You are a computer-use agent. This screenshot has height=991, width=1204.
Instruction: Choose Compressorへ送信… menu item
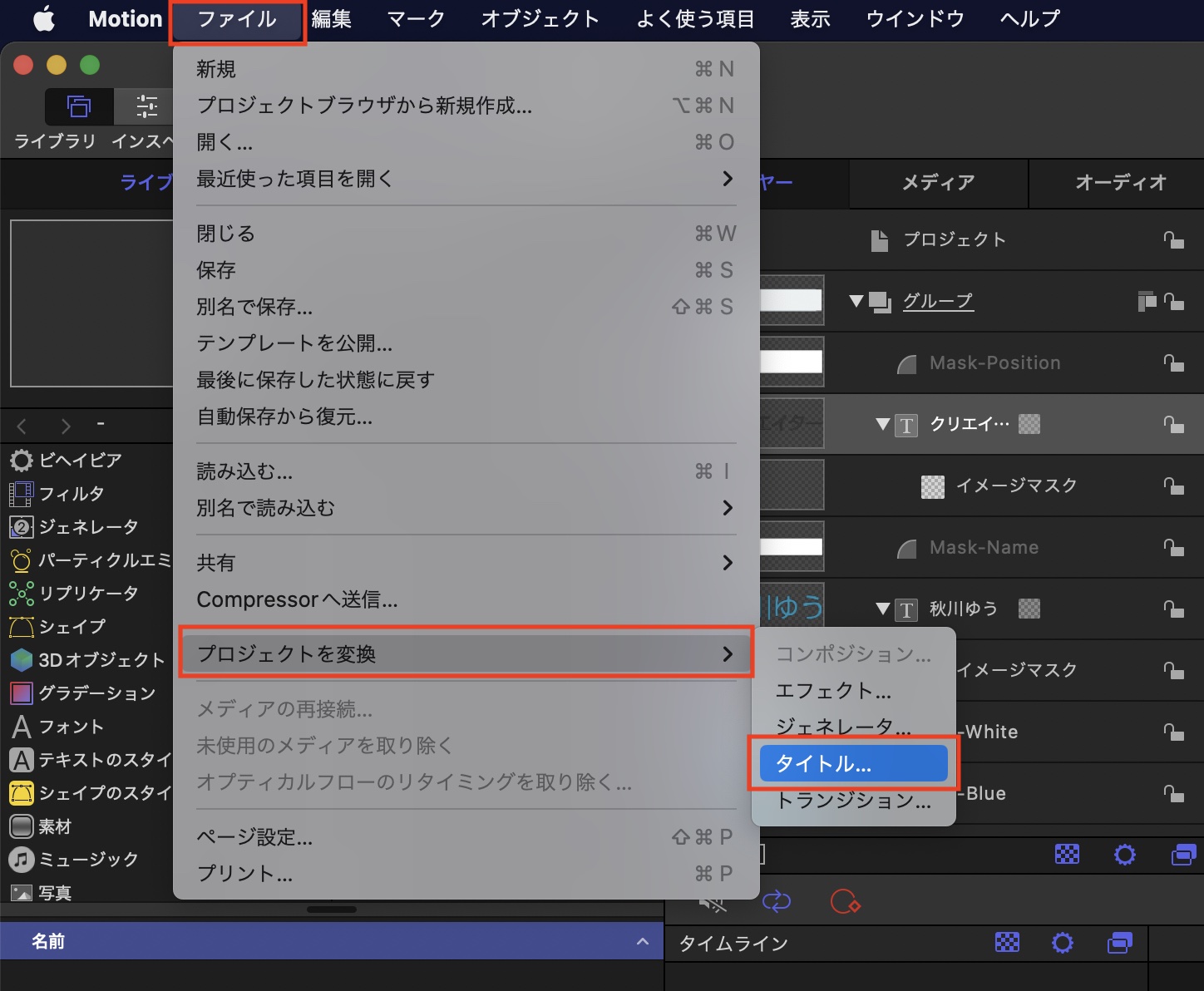pyautogui.click(x=466, y=599)
